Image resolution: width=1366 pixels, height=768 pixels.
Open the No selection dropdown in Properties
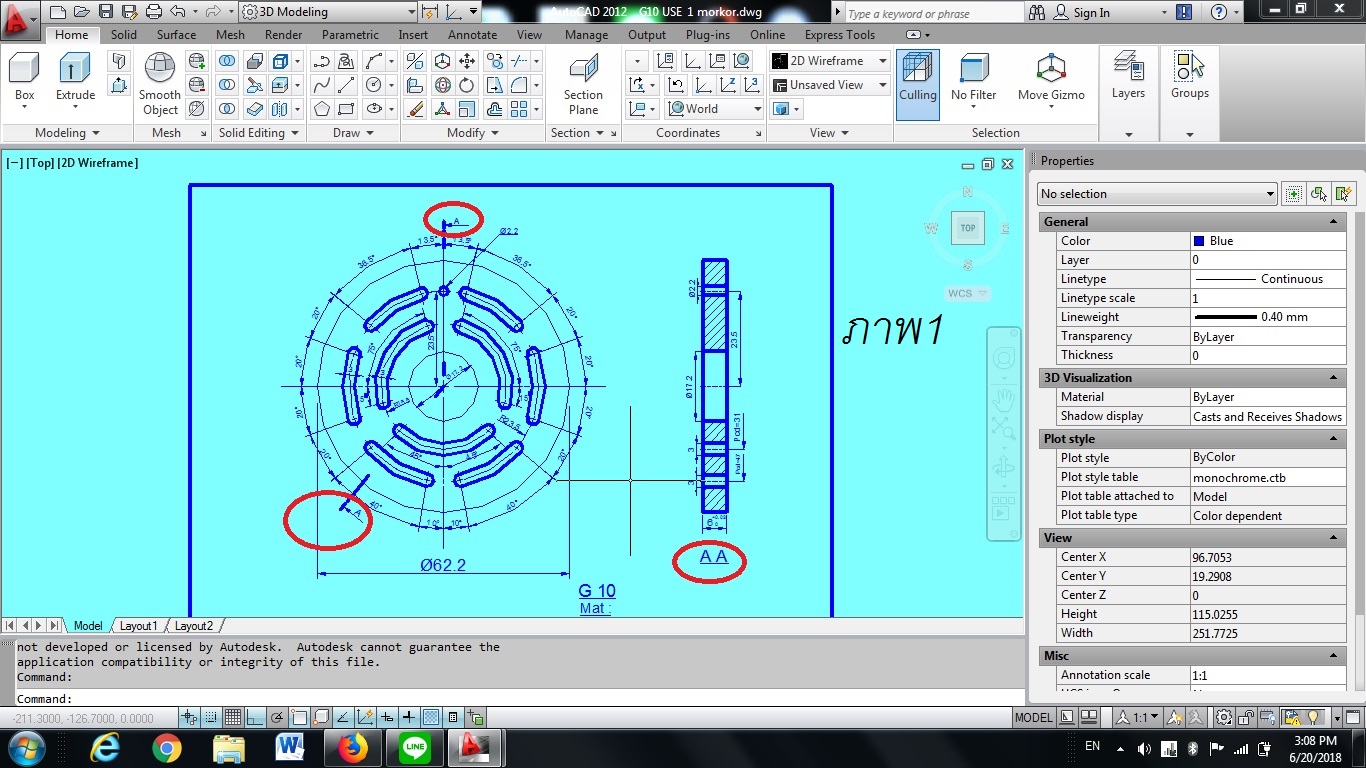(1157, 194)
